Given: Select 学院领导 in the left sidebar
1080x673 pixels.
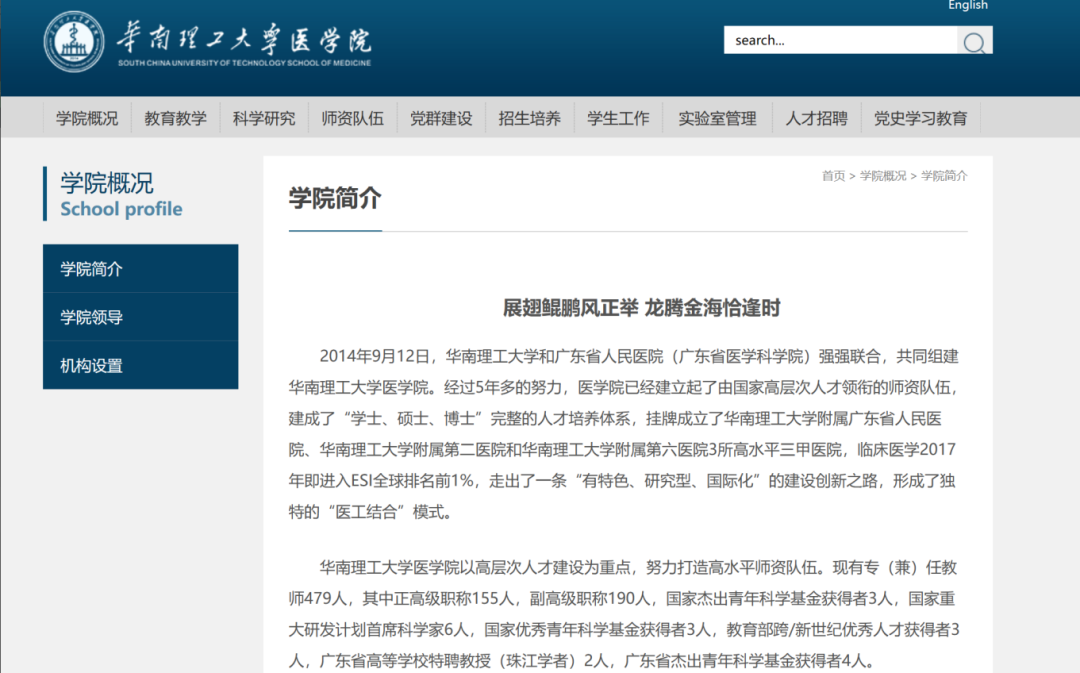Looking at the screenshot, I should (141, 317).
